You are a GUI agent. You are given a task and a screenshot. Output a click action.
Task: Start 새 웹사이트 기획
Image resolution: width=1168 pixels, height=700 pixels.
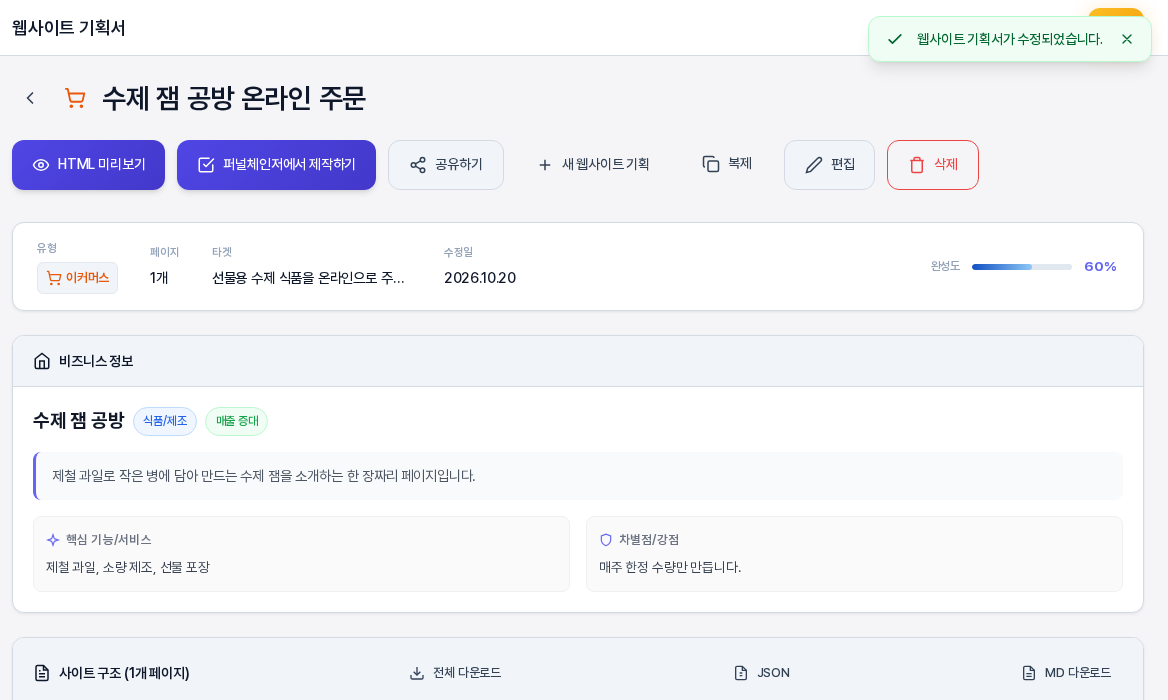click(x=594, y=165)
